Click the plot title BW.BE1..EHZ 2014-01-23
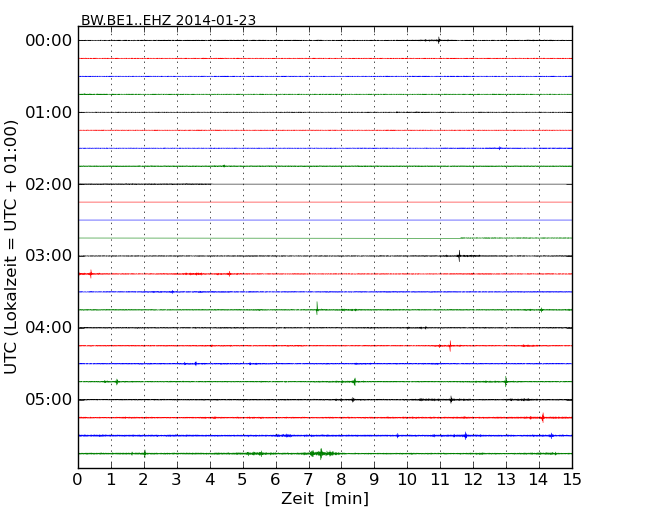Viewport: 650px width, 520px height. click(x=168, y=20)
